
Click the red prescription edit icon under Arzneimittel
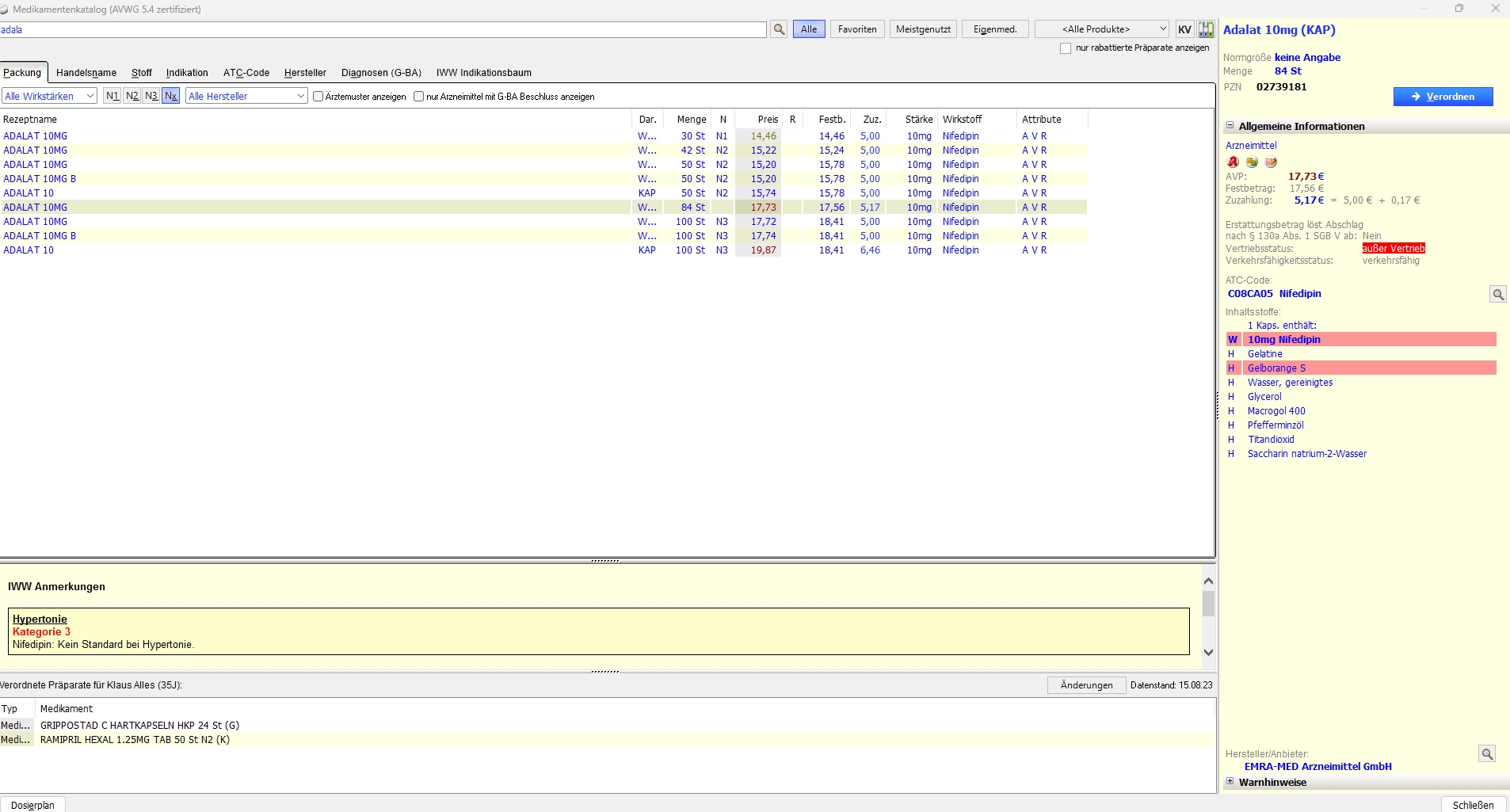[x=1271, y=162]
